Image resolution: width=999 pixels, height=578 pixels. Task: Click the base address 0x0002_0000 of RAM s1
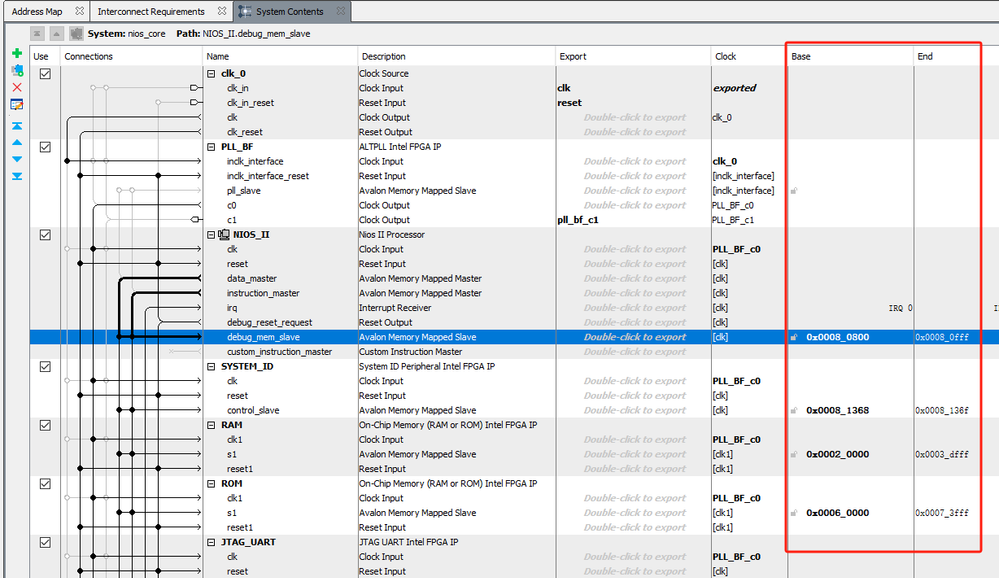click(x=837, y=454)
